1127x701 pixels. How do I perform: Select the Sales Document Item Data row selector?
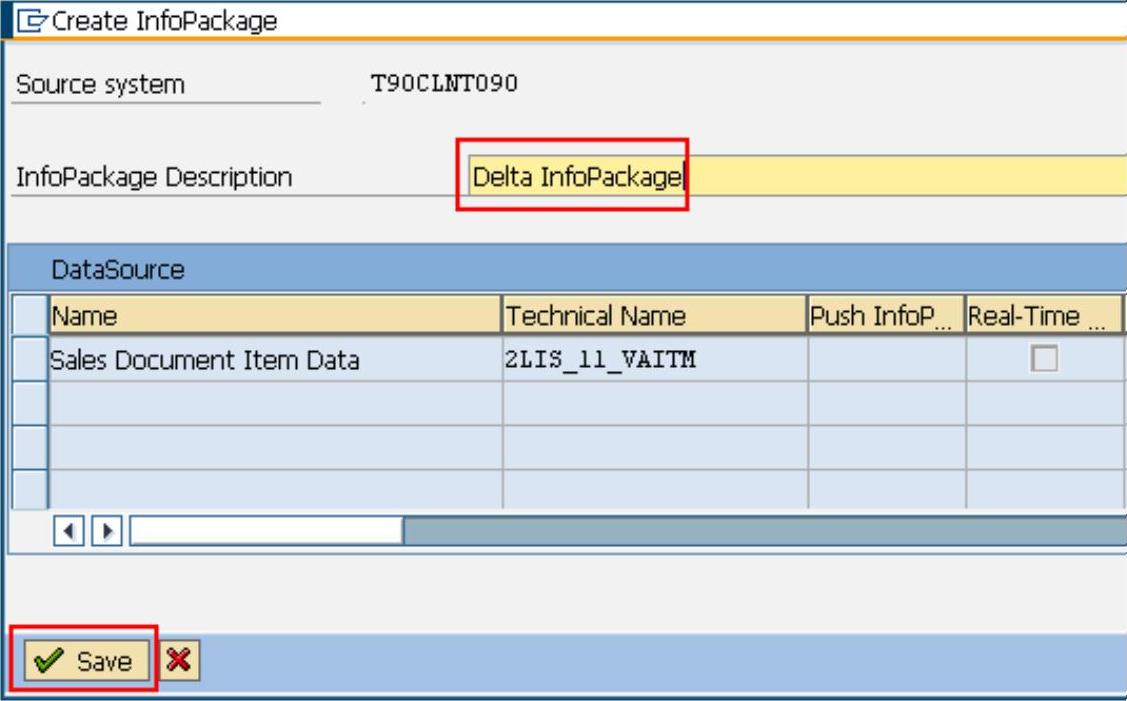(x=32, y=359)
